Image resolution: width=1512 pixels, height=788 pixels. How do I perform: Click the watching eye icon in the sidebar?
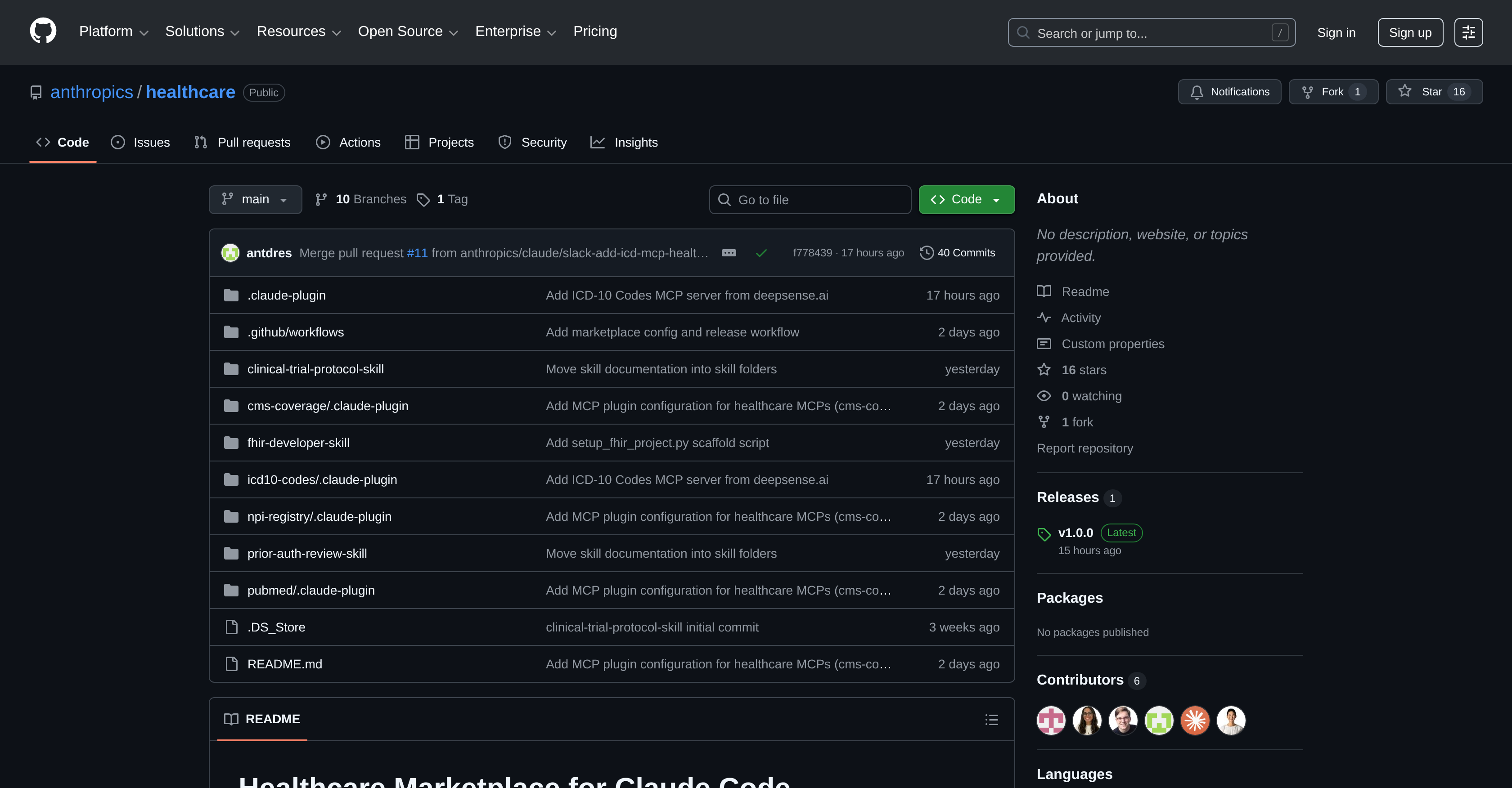(1044, 395)
